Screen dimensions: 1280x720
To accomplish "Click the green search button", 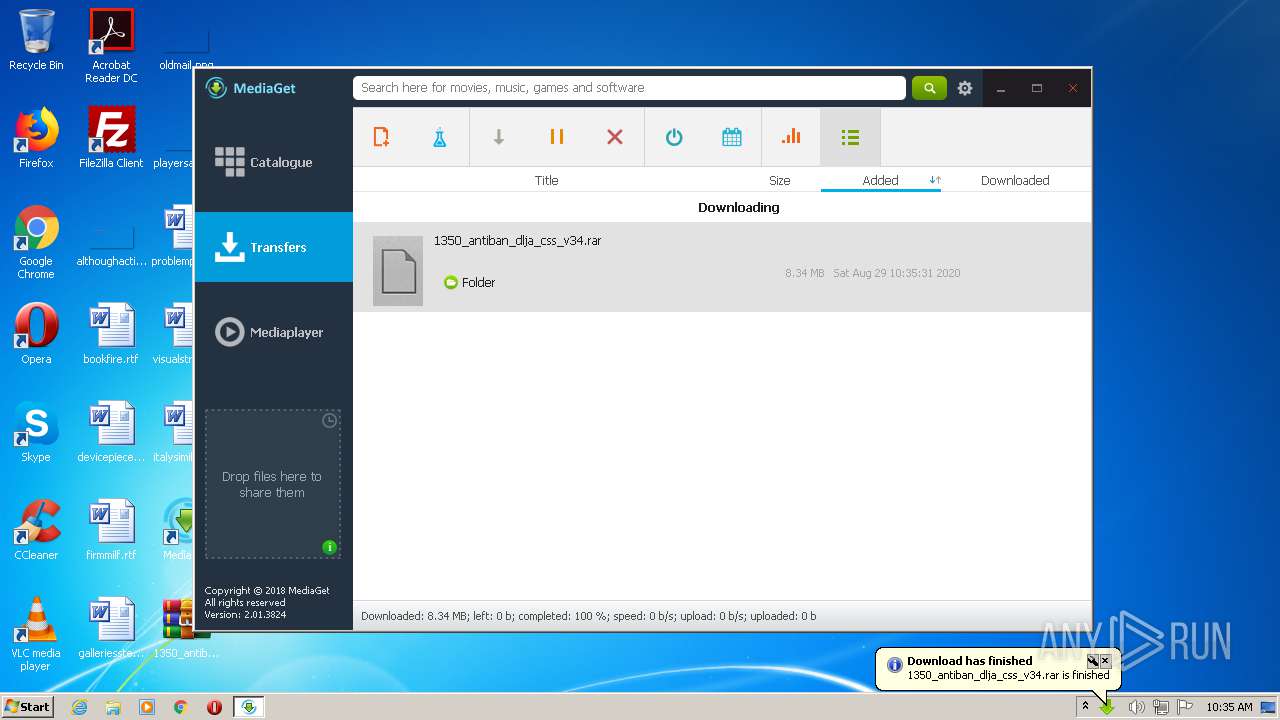I will click(929, 88).
